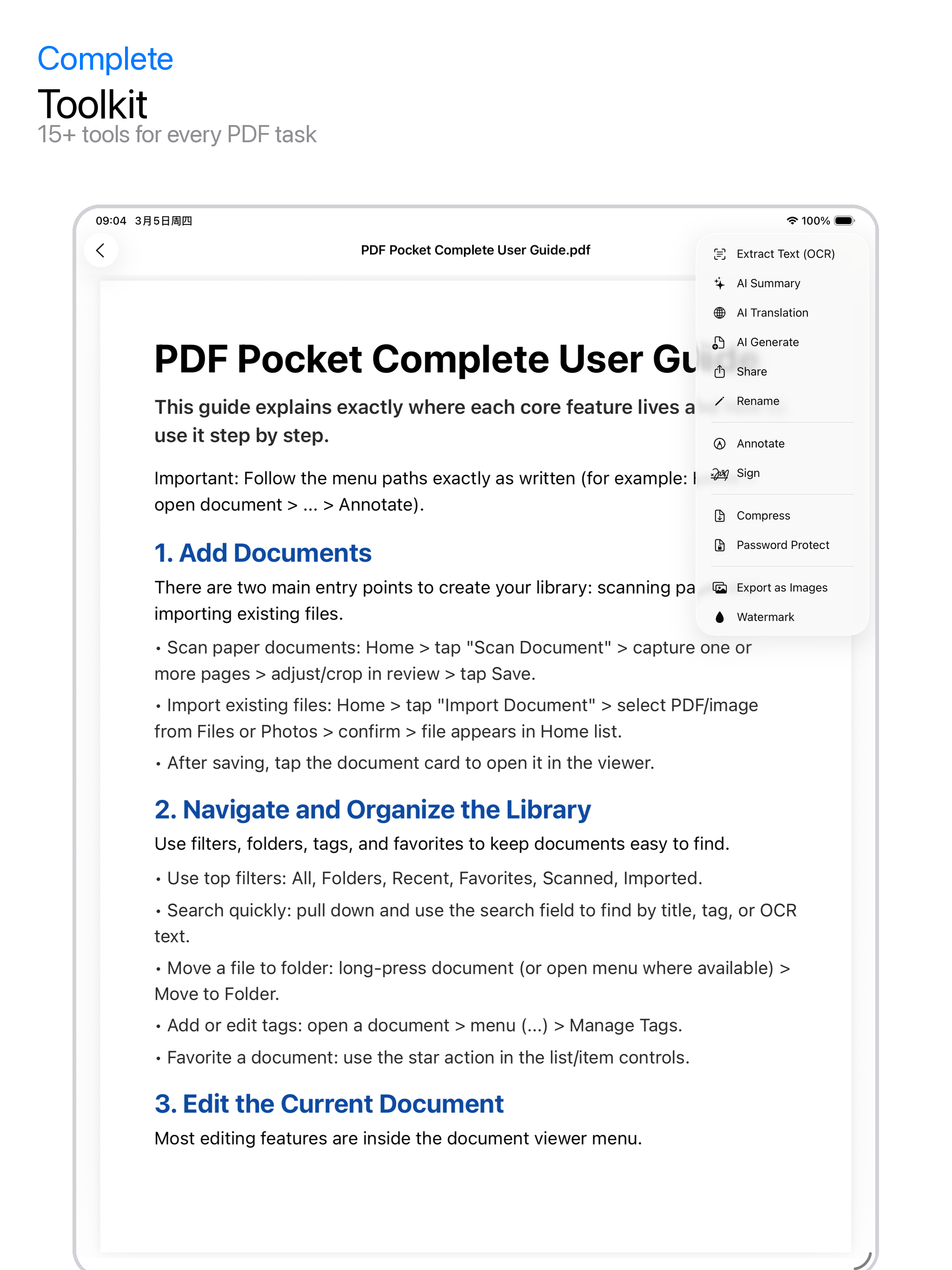Image resolution: width=952 pixels, height=1270 pixels.
Task: Choose Compress from the menu
Action: pyautogui.click(x=781, y=516)
